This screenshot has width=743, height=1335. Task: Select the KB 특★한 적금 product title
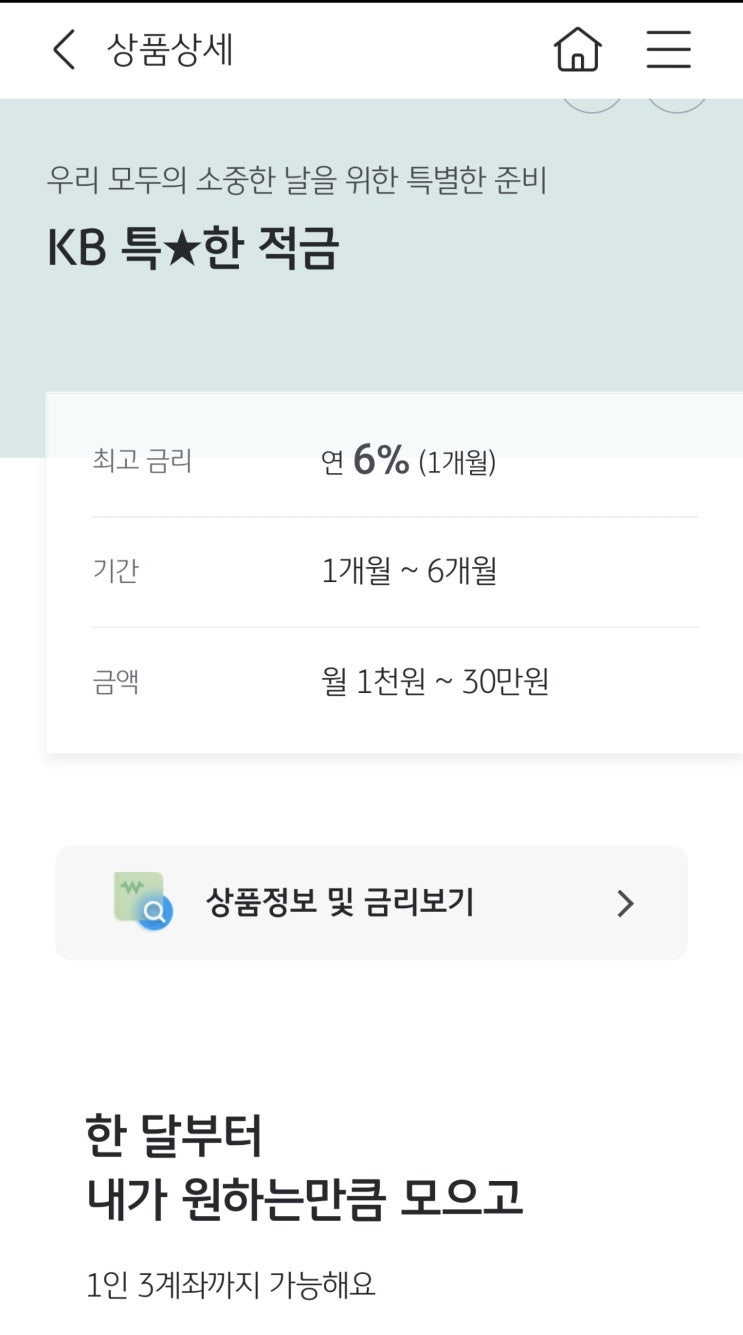(193, 249)
